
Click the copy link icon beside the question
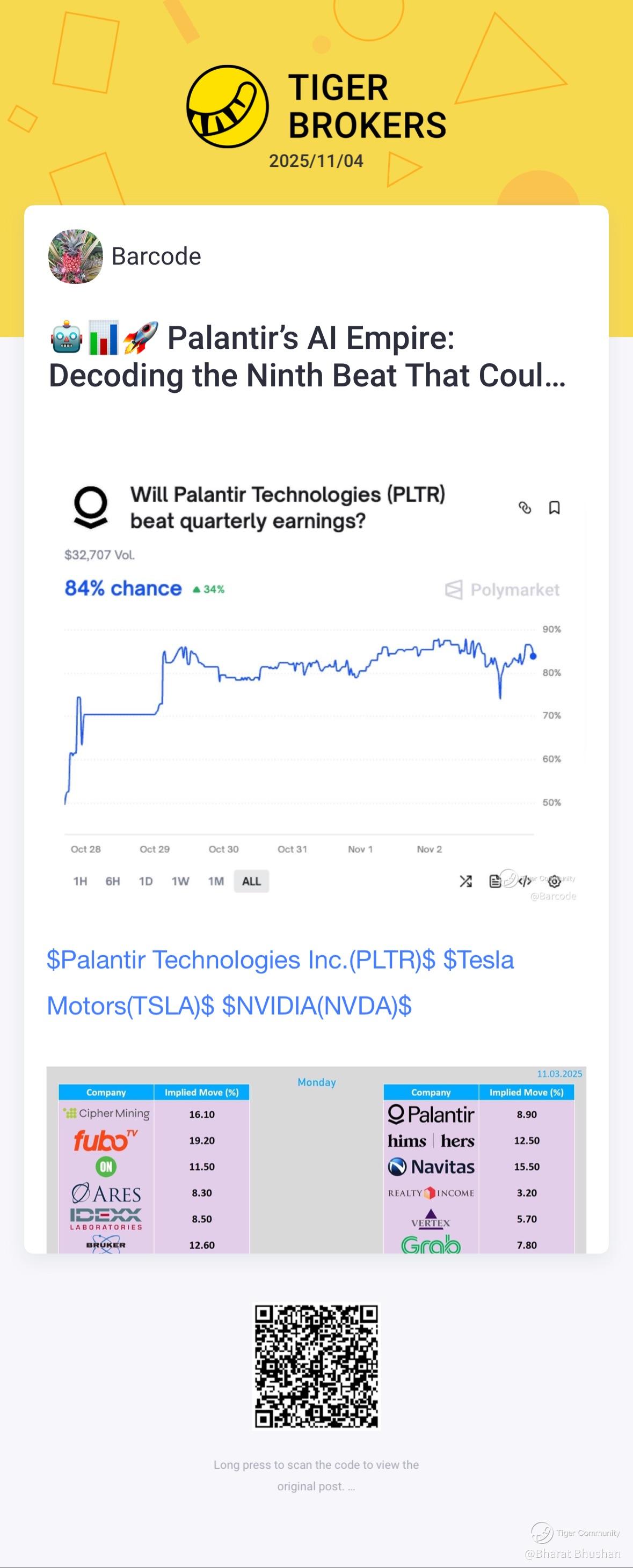pyautogui.click(x=525, y=508)
